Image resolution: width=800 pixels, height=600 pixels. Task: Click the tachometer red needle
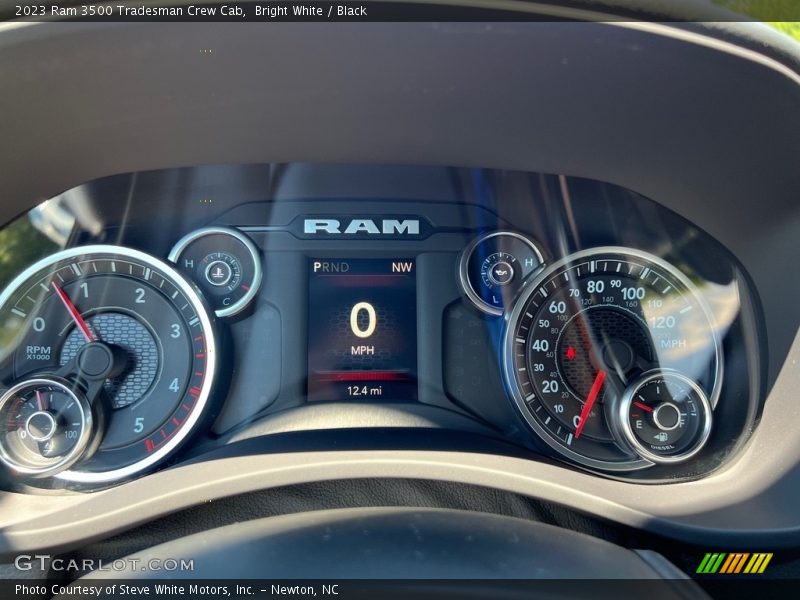click(x=73, y=312)
